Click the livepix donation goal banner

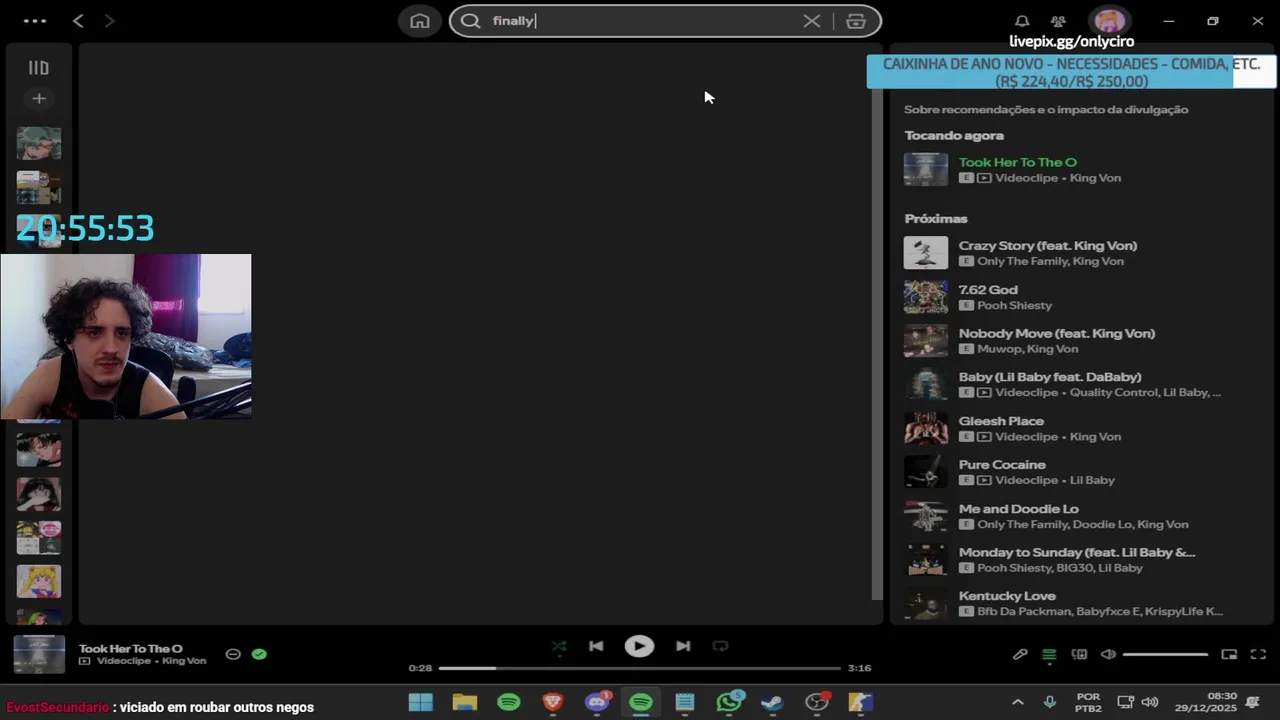click(1071, 72)
